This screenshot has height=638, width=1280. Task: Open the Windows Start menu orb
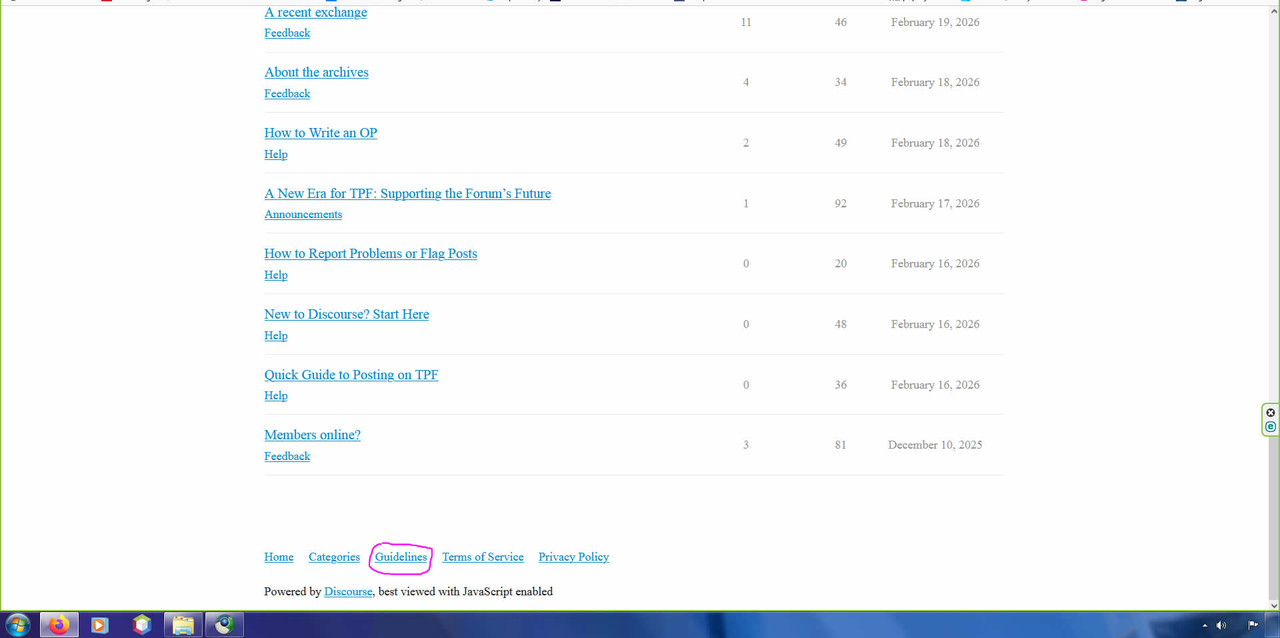click(17, 625)
